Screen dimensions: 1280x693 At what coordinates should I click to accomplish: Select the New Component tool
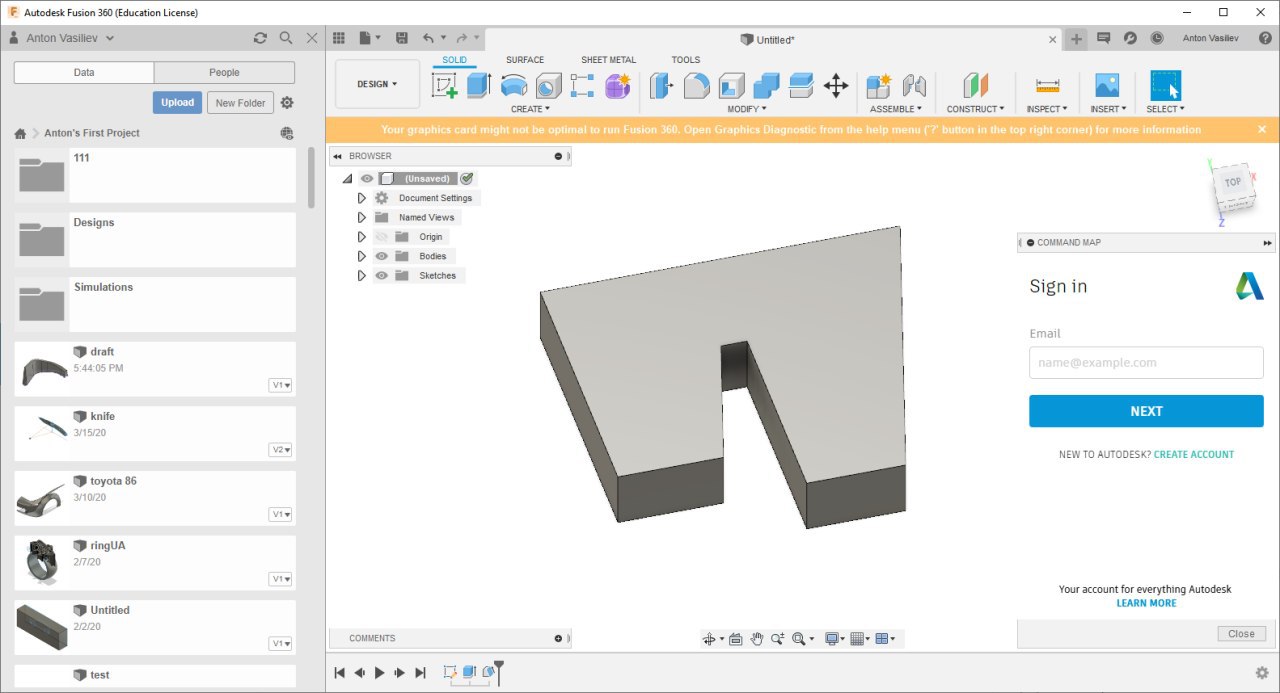pyautogui.click(x=879, y=85)
